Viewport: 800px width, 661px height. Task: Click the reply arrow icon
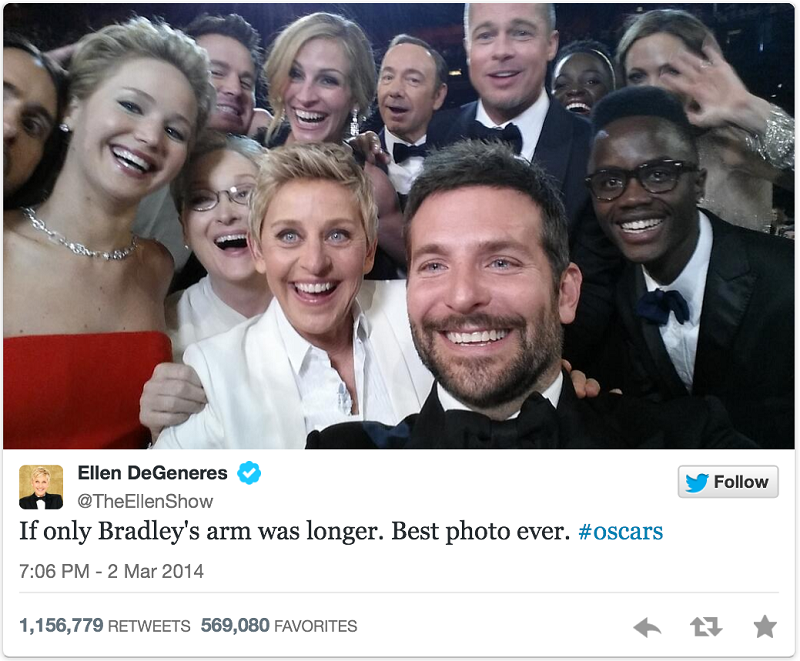647,627
